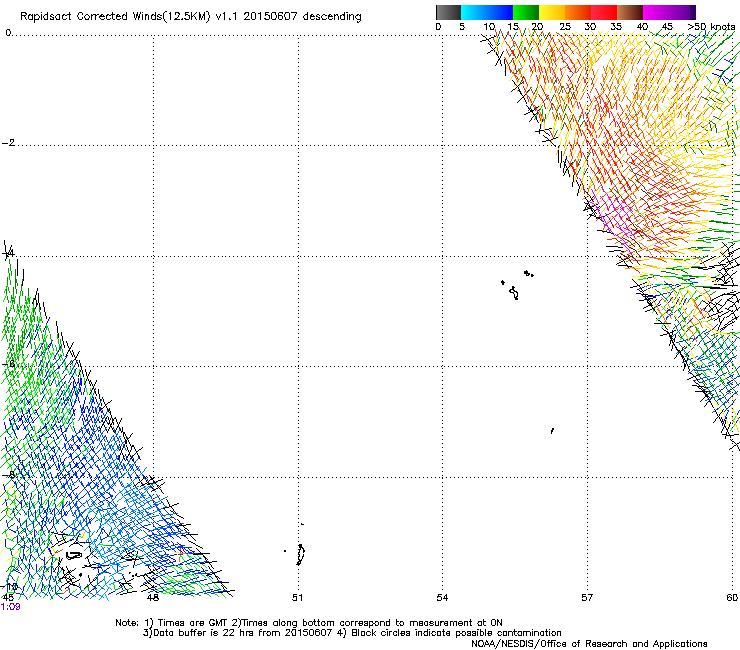Click the purple 1:09 time stamp
740x650 pixels.
pyautogui.click(x=10, y=607)
